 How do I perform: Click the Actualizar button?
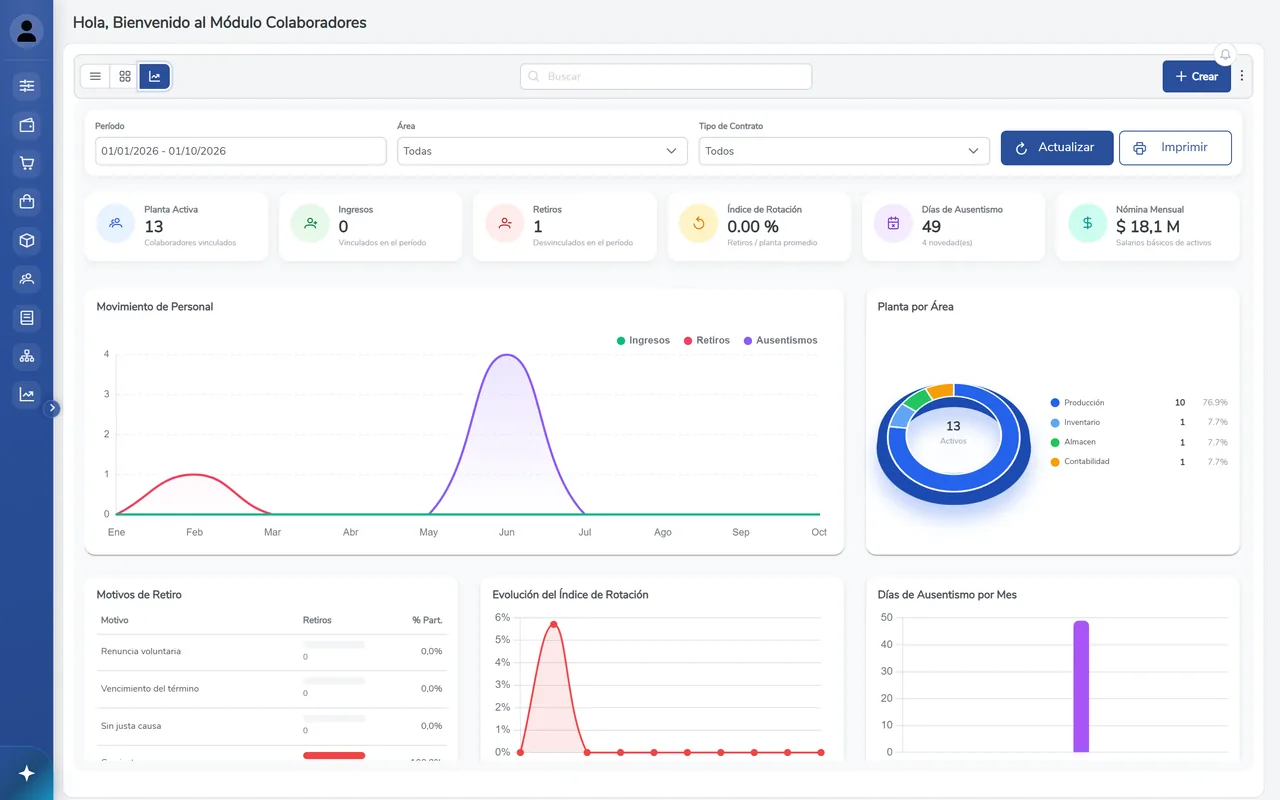(1057, 148)
